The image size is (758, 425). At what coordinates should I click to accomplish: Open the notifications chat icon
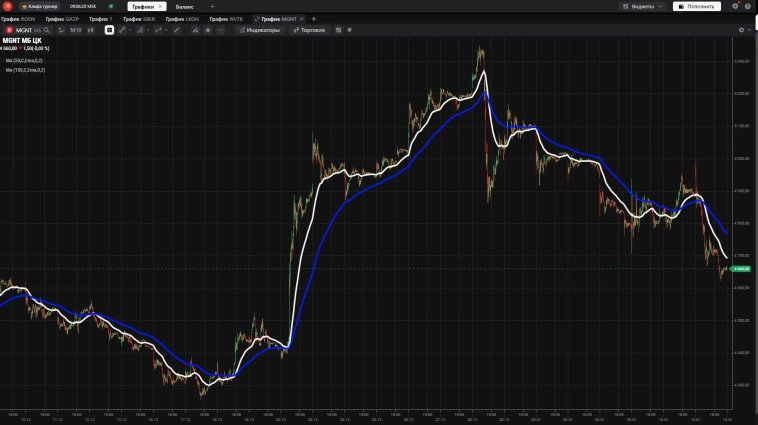[x=734, y=6]
